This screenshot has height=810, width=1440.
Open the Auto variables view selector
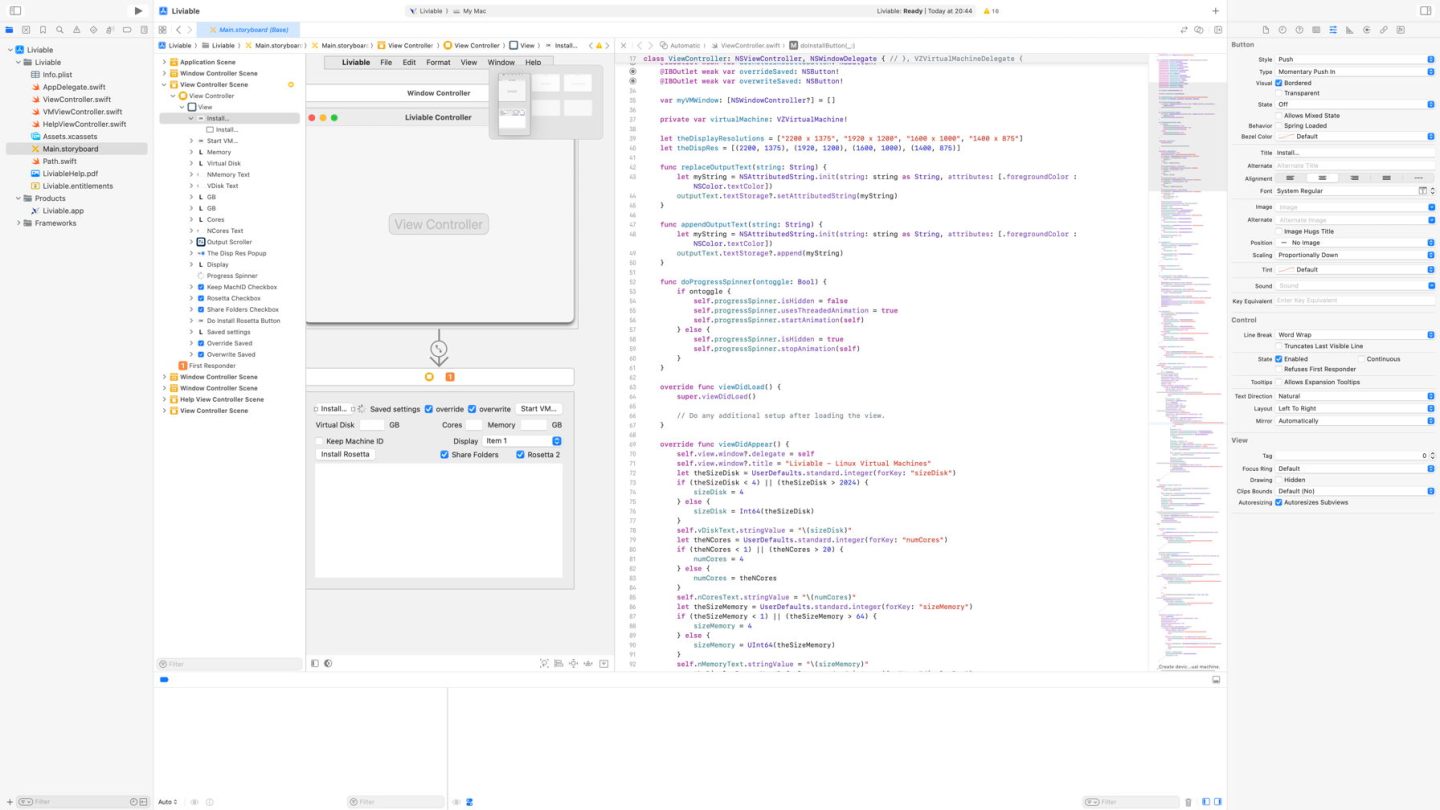point(168,802)
